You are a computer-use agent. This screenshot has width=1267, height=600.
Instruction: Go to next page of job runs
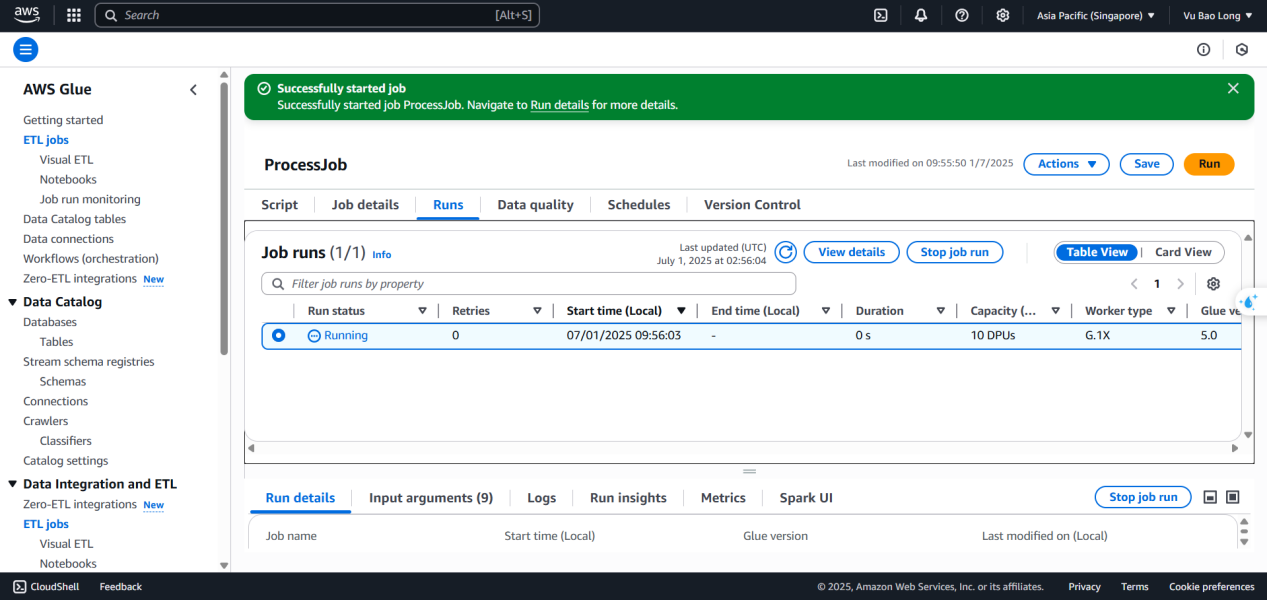pos(1181,284)
